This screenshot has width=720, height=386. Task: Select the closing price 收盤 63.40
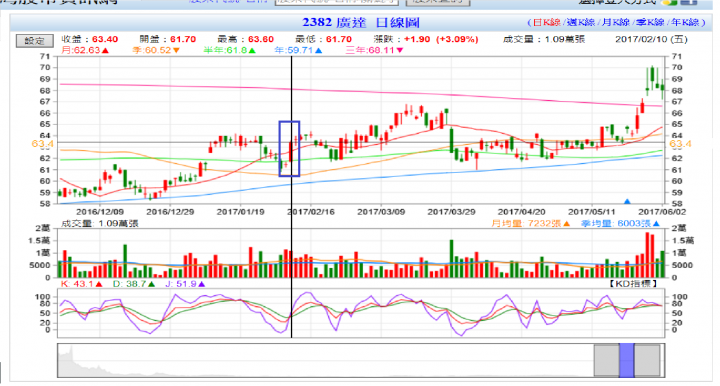click(90, 39)
